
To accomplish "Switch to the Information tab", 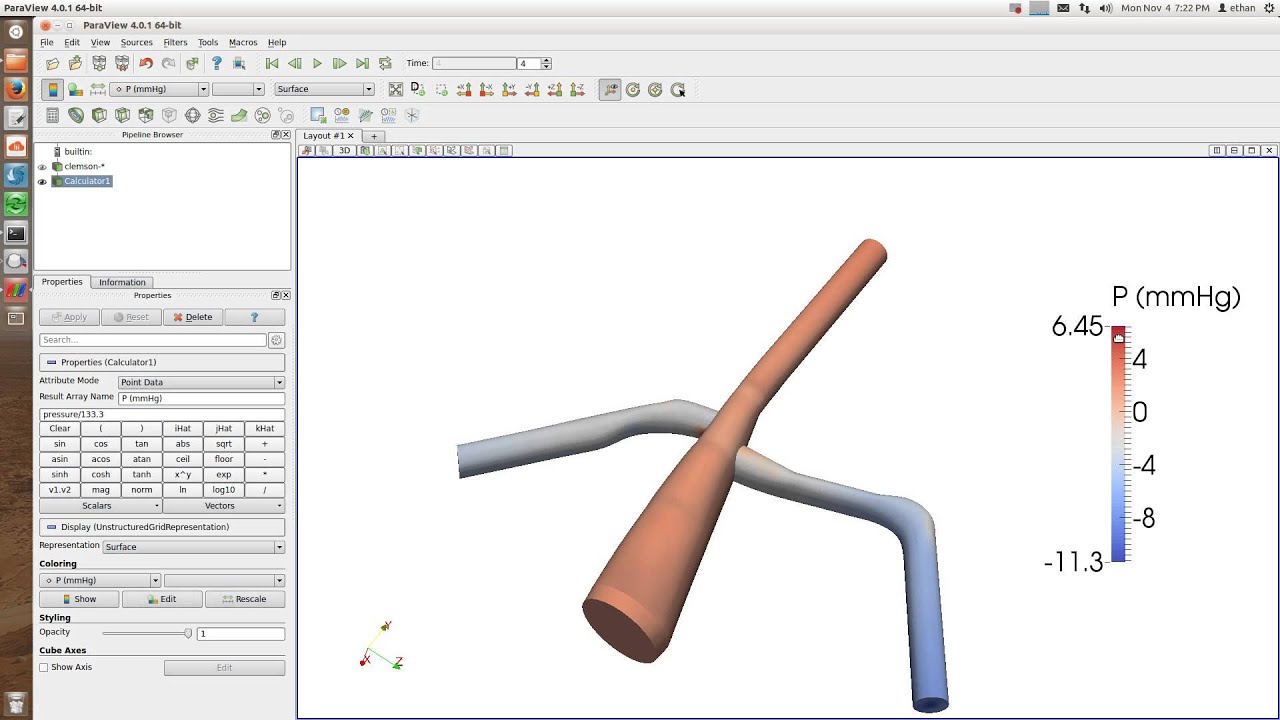I will pos(122,282).
